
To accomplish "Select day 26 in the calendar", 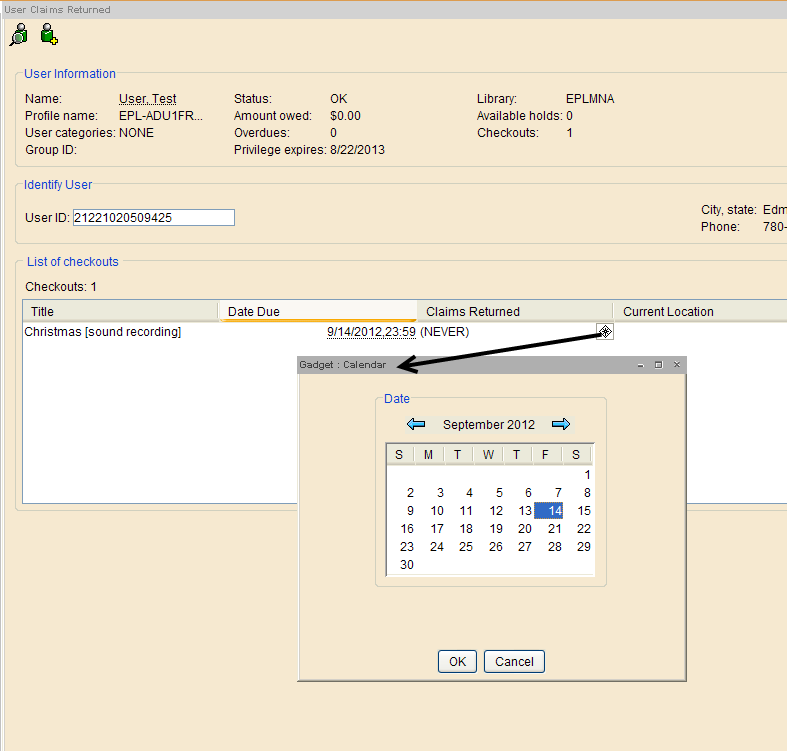I will [x=489, y=547].
